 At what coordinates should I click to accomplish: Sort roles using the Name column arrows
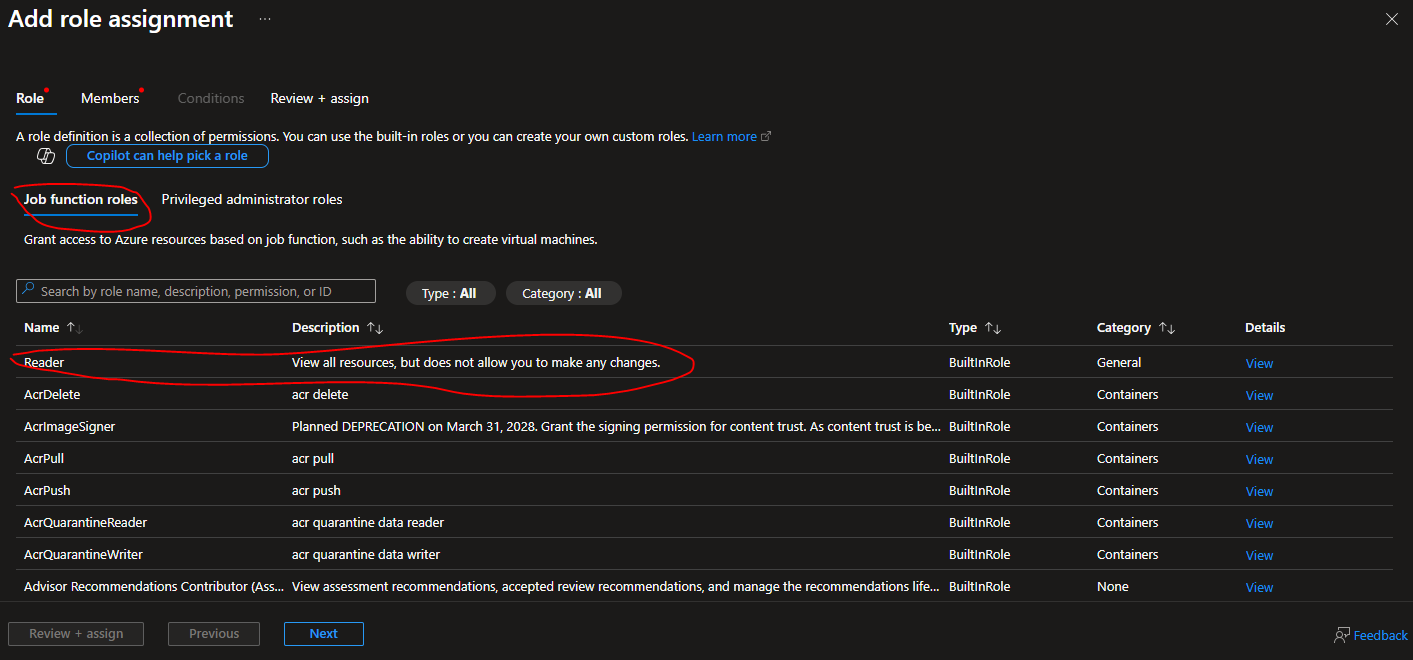coord(75,328)
